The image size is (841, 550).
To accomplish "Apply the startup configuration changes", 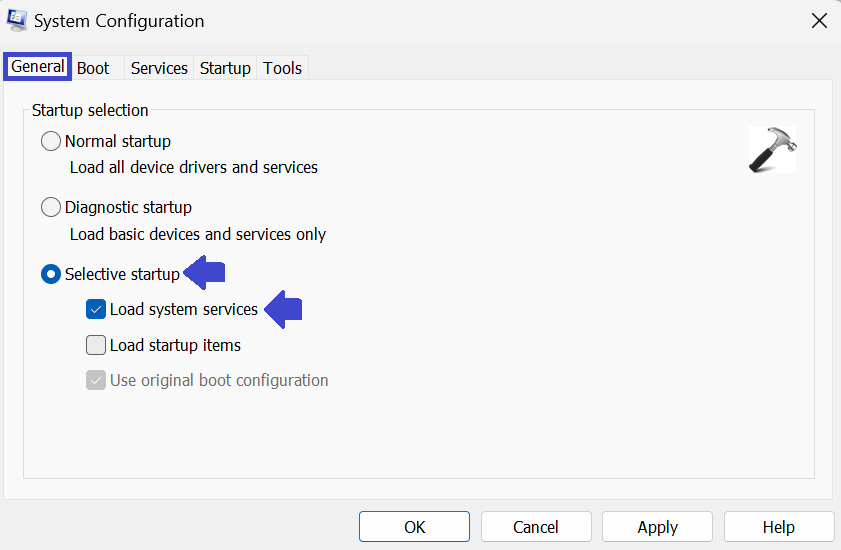I will pyautogui.click(x=657, y=527).
